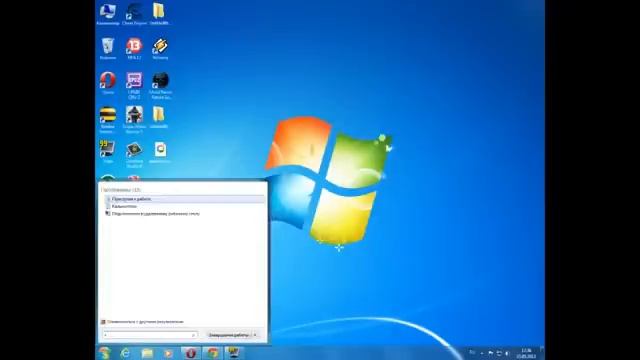Open the Computer desktop icon
The width and height of the screenshot is (640, 360).
(108, 14)
